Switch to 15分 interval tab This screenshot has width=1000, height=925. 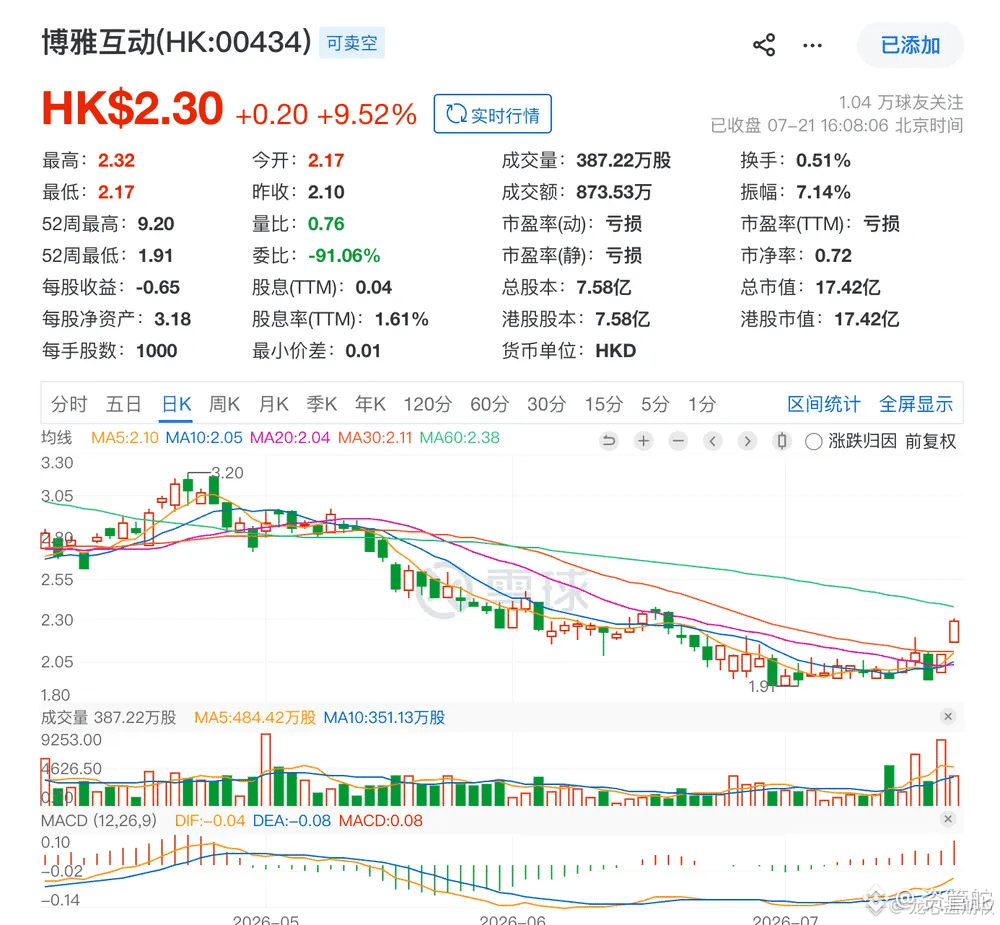click(x=603, y=404)
